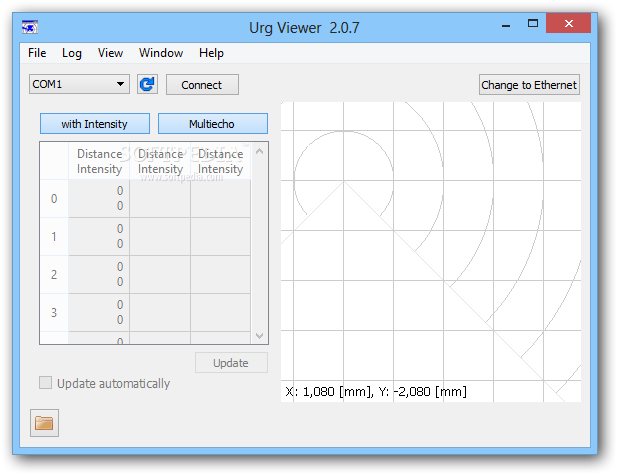This screenshot has height=475, width=618.
Task: Select row 0 in the data table
Action: click(54, 199)
